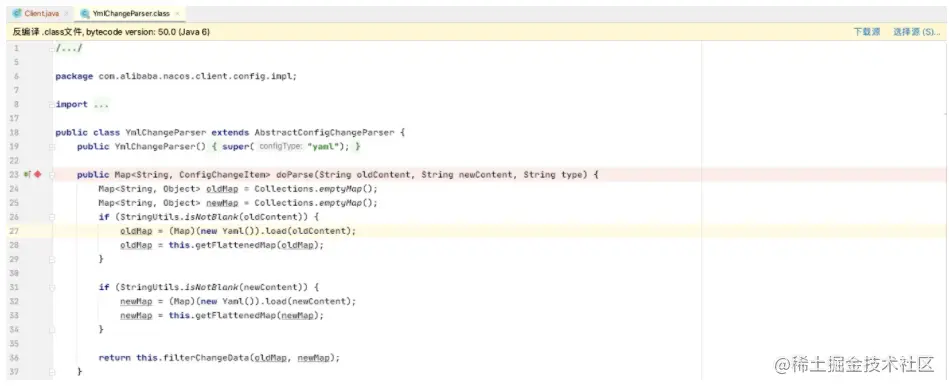The image size is (949, 389).
Task: Select the YmlChangeParser.class tab
Action: point(131,13)
